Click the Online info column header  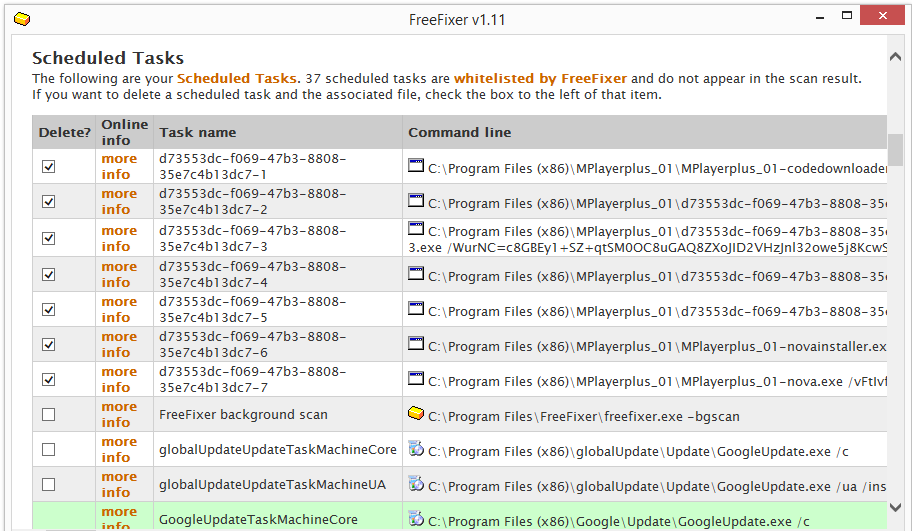124,133
